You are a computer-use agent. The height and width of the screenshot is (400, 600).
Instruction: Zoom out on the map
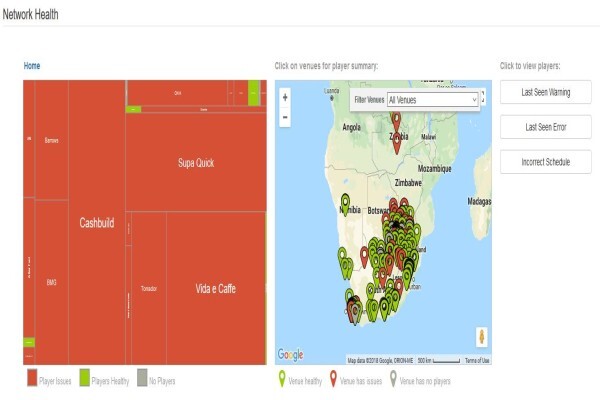point(285,117)
